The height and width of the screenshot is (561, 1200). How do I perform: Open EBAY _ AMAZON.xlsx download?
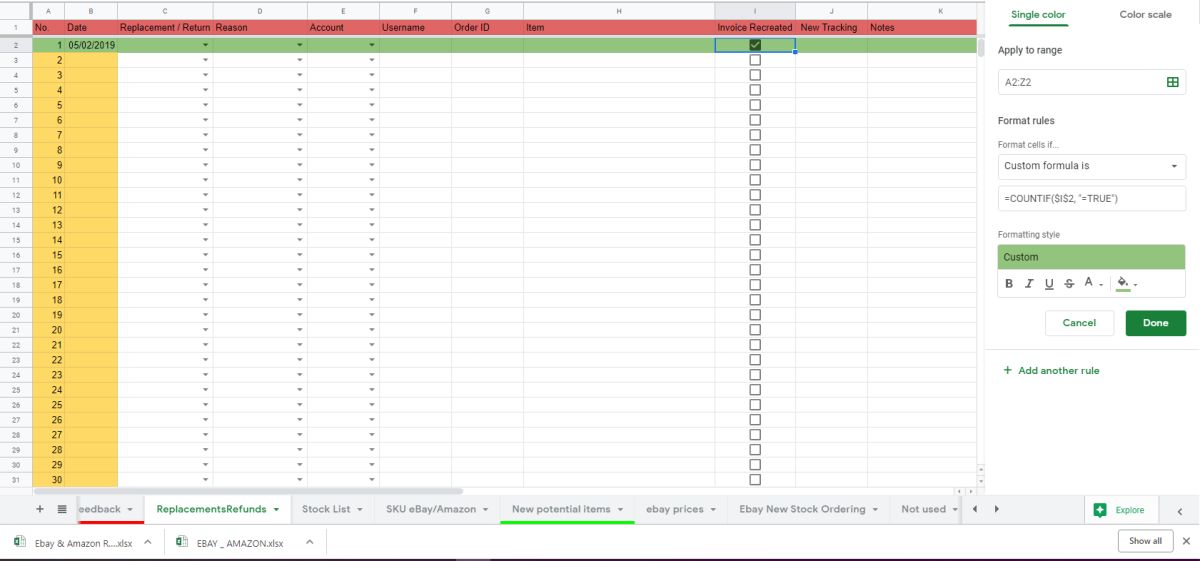(x=230, y=543)
